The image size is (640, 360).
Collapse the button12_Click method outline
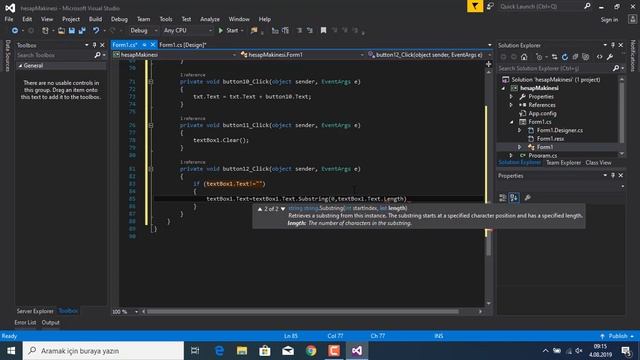point(151,169)
